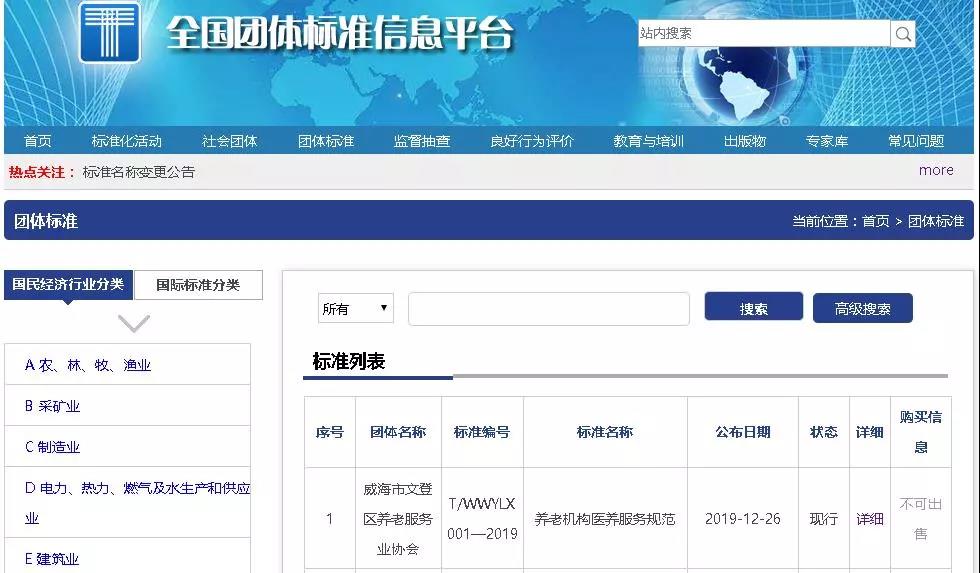Click the 高级搜索 button

pyautogui.click(x=862, y=308)
